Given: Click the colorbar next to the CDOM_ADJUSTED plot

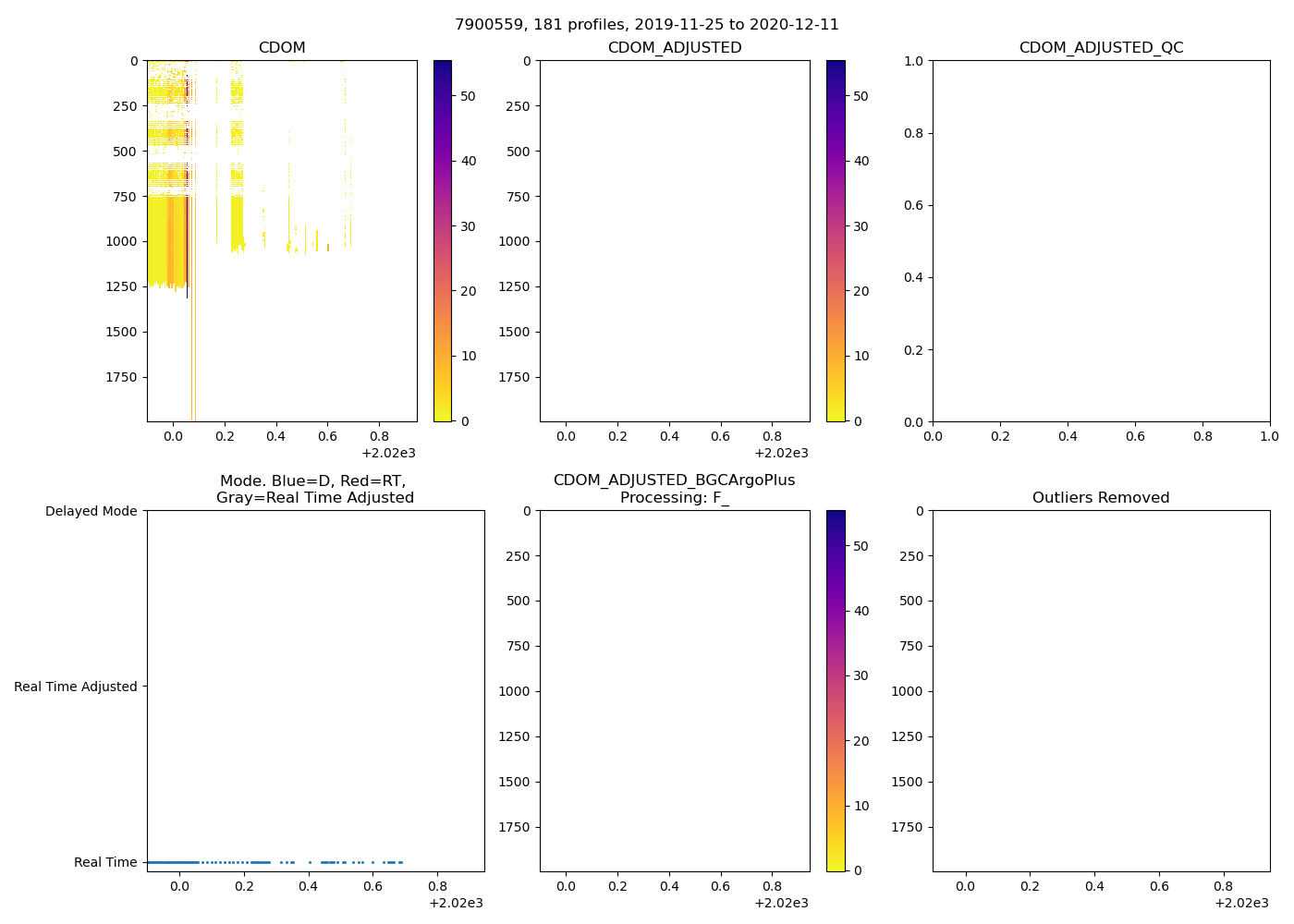Looking at the screenshot, I should [x=836, y=240].
